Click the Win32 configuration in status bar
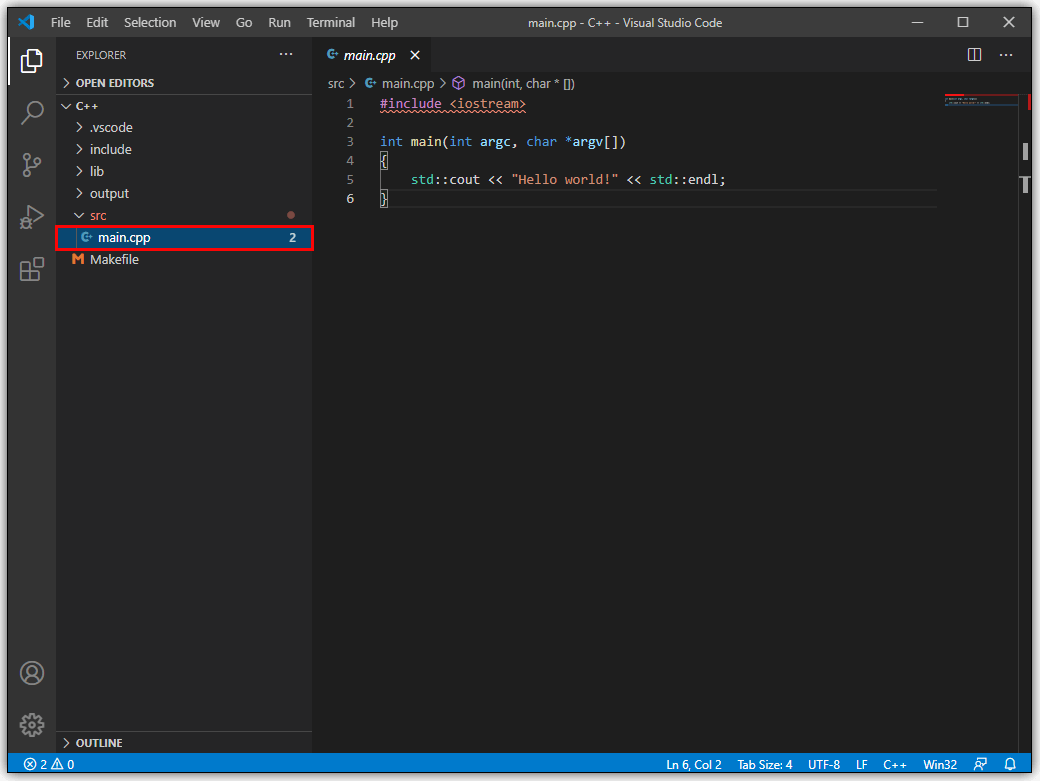 [940, 764]
